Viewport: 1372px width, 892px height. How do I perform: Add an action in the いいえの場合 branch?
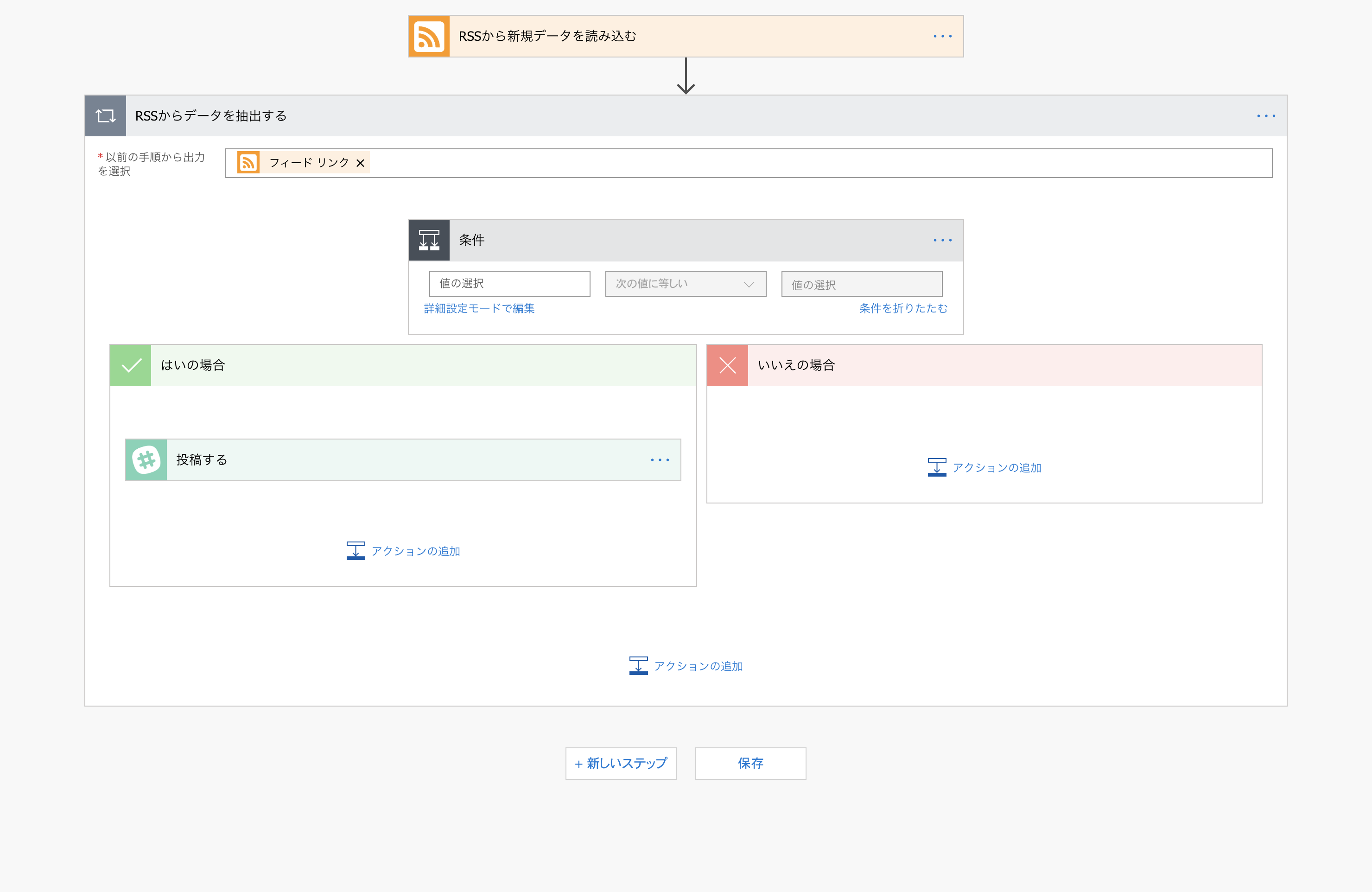click(984, 467)
